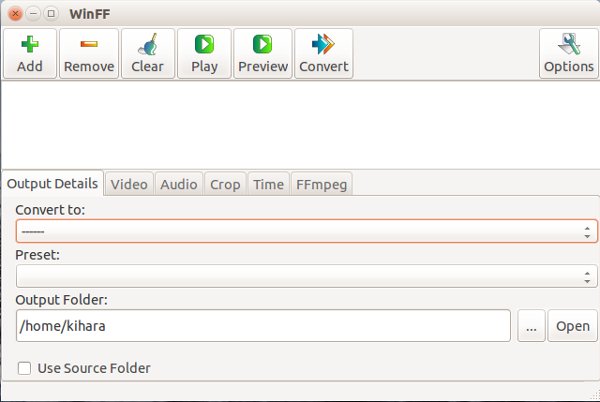The image size is (600, 402).
Task: Expand the Convert to dropdown
Action: (307, 232)
